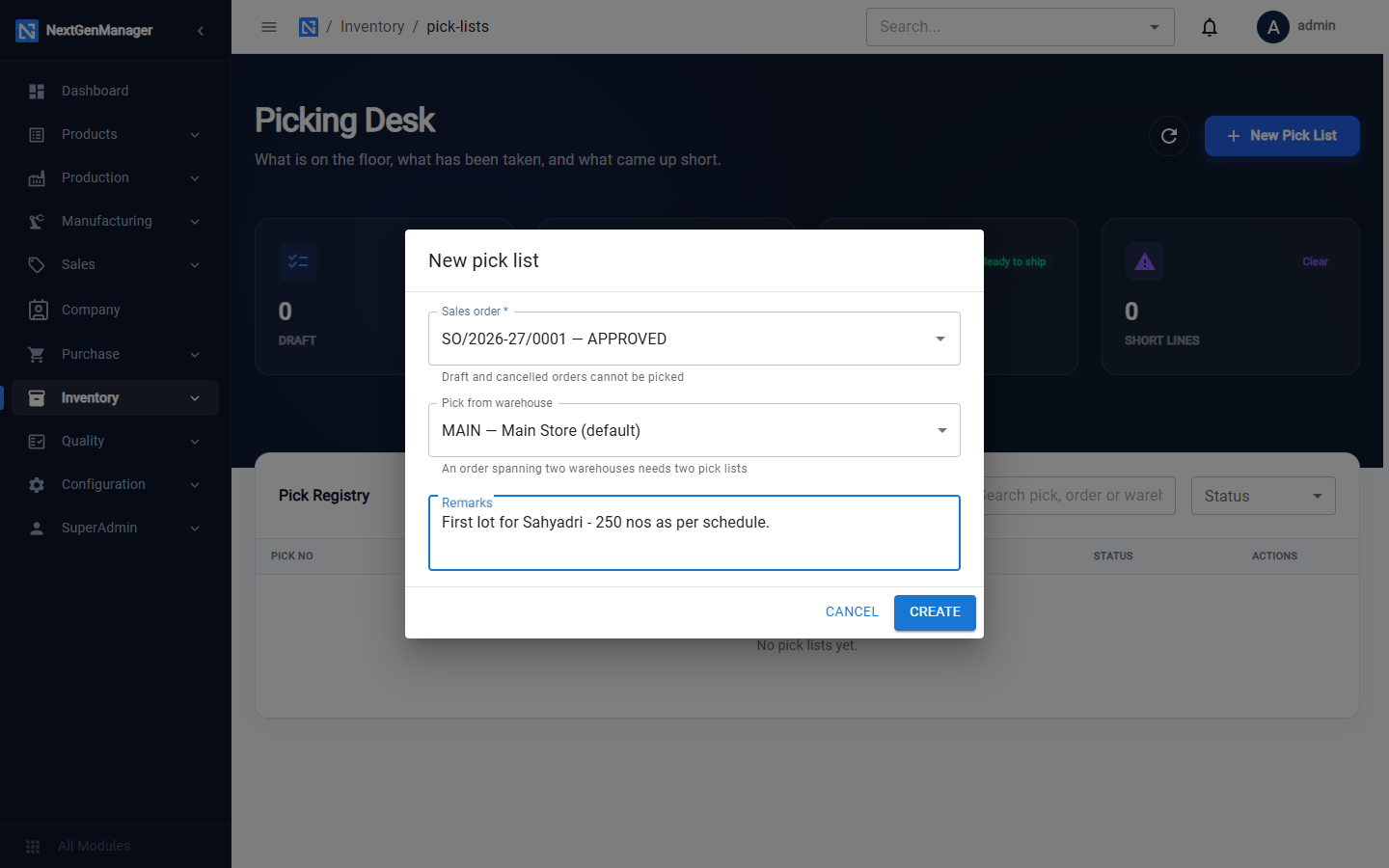Click the Manufacturing robot arm icon
Screen dimensions: 1389x868
click(x=37, y=221)
